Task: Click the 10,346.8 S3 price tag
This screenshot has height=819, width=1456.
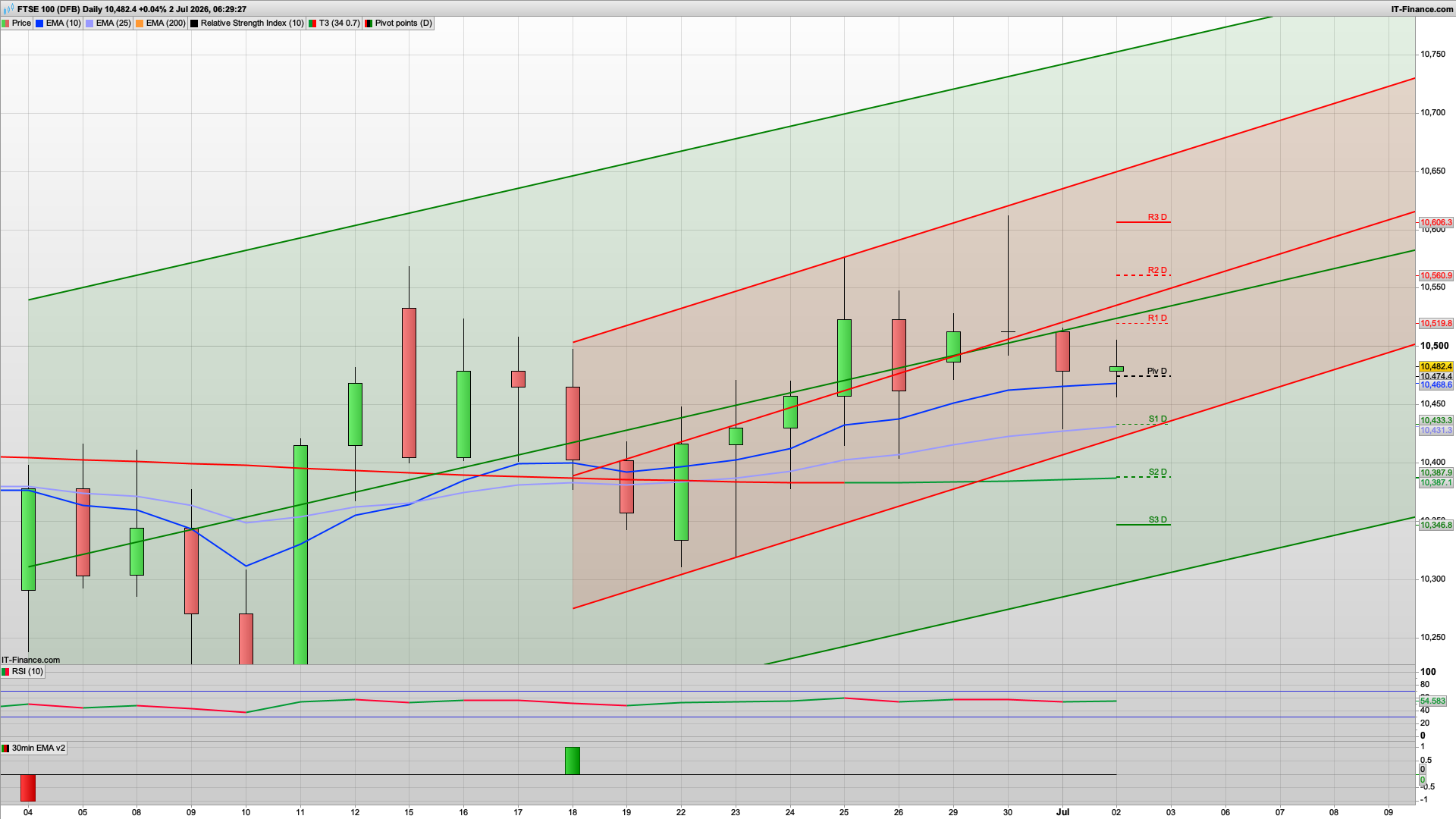Action: click(x=1436, y=526)
